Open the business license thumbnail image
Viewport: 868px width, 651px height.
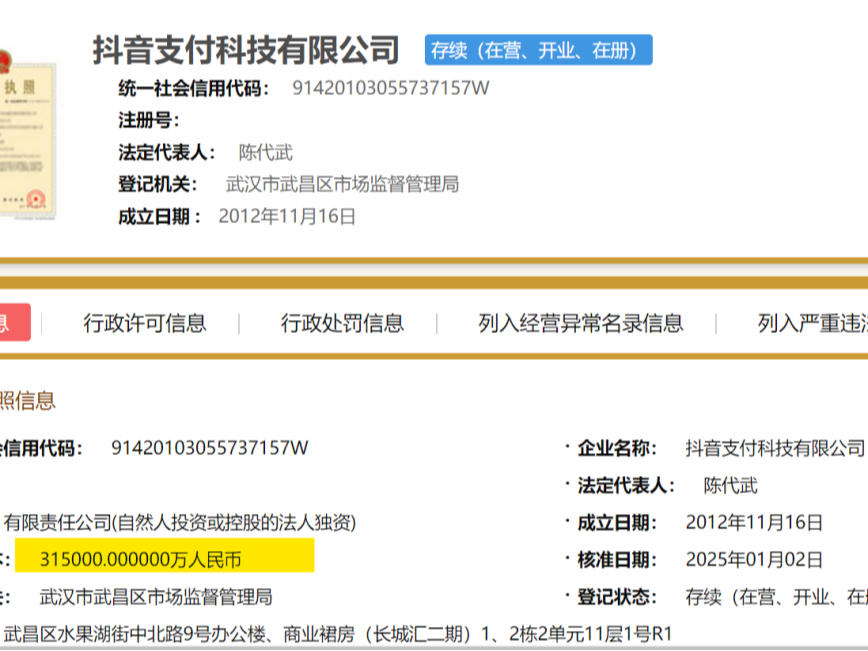click(28, 135)
